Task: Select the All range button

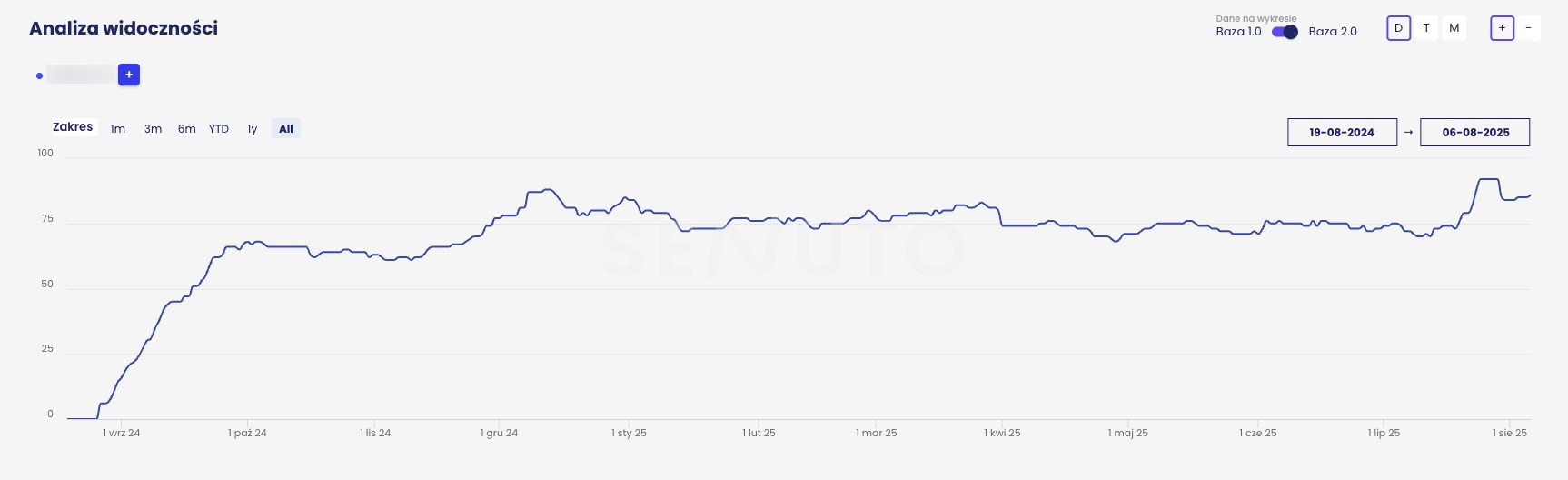Action: point(285,129)
